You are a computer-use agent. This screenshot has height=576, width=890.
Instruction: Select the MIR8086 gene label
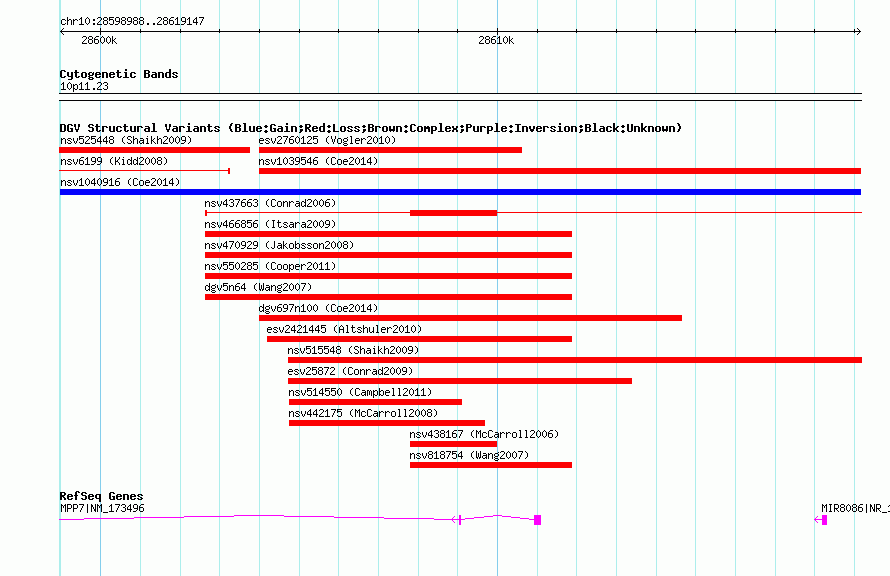(x=854, y=508)
